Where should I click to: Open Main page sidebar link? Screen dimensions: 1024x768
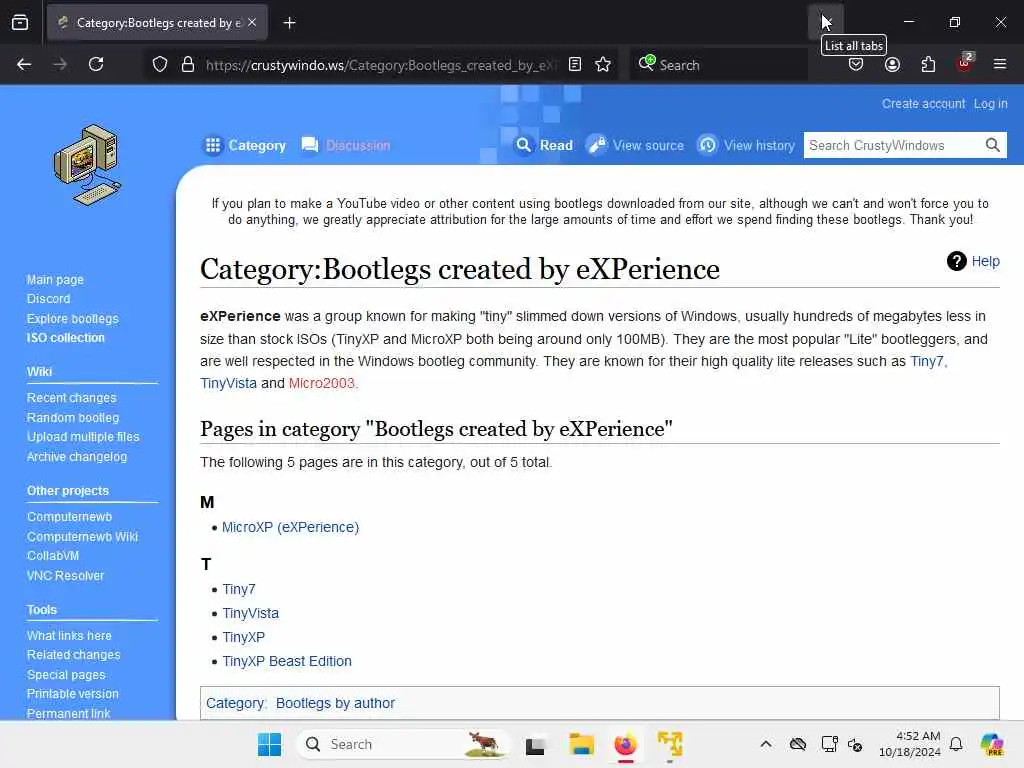coord(55,280)
